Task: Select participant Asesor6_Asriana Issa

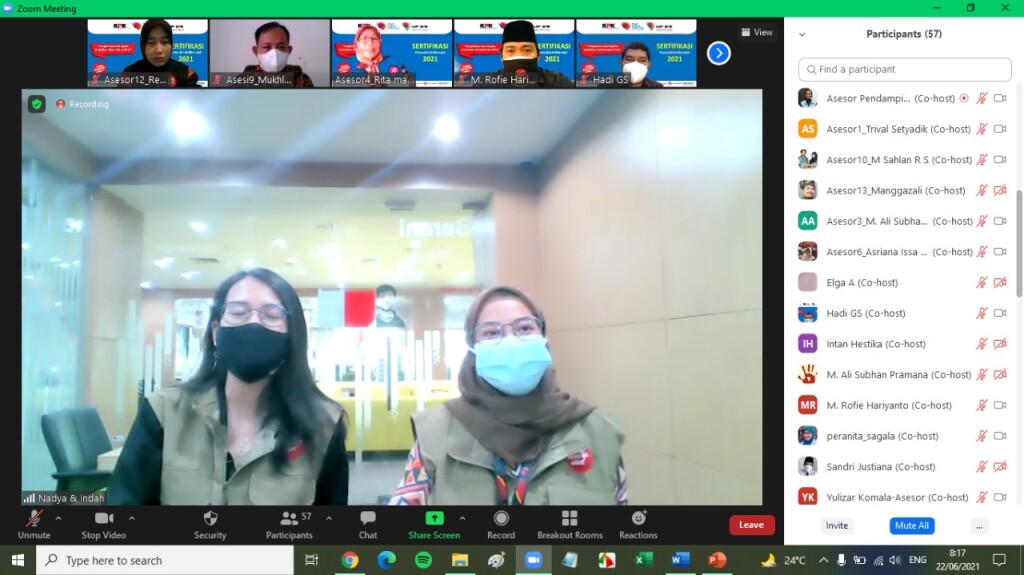Action: pyautogui.click(x=904, y=252)
